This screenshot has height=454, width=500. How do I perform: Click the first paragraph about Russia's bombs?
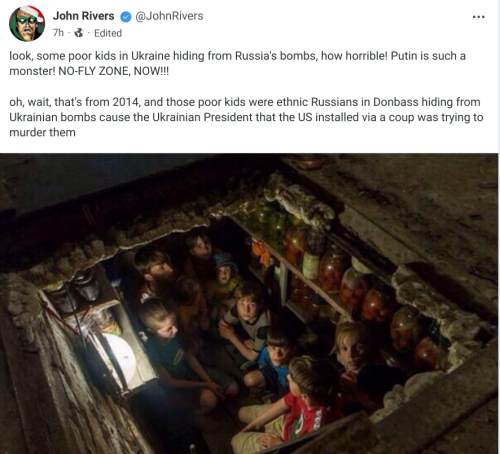(237, 63)
